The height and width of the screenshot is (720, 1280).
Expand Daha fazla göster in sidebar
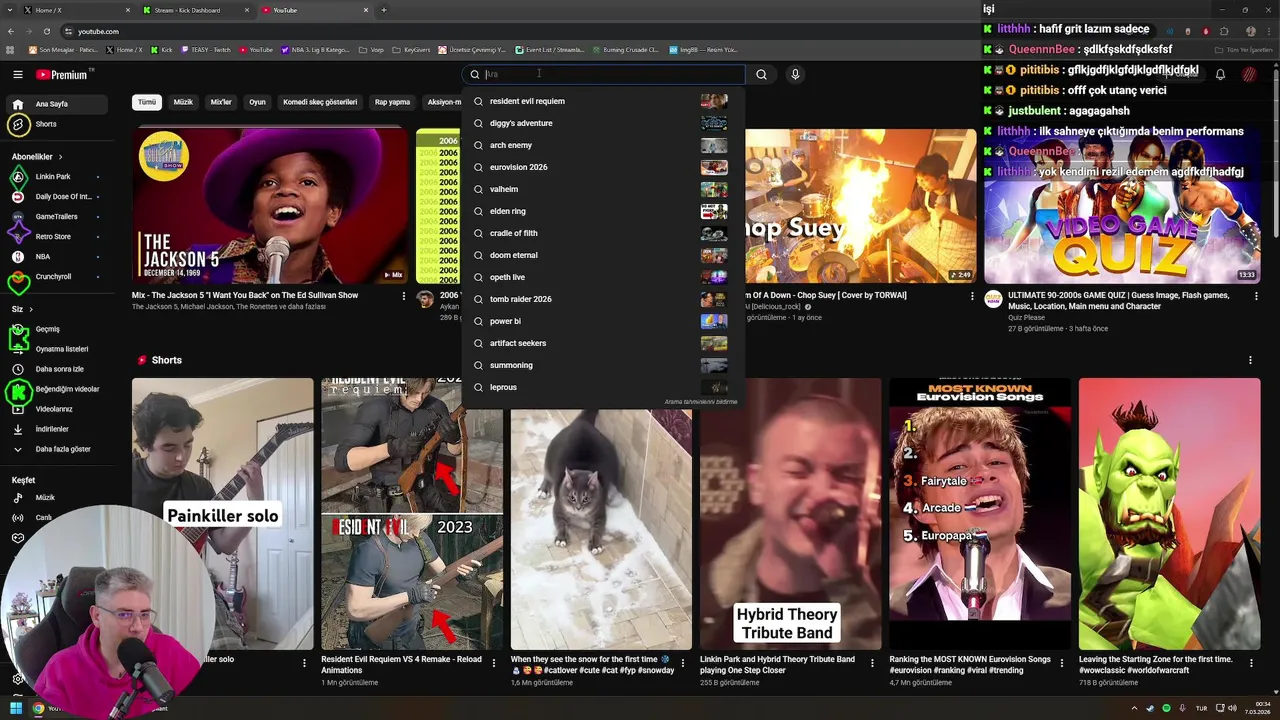[x=58, y=449]
